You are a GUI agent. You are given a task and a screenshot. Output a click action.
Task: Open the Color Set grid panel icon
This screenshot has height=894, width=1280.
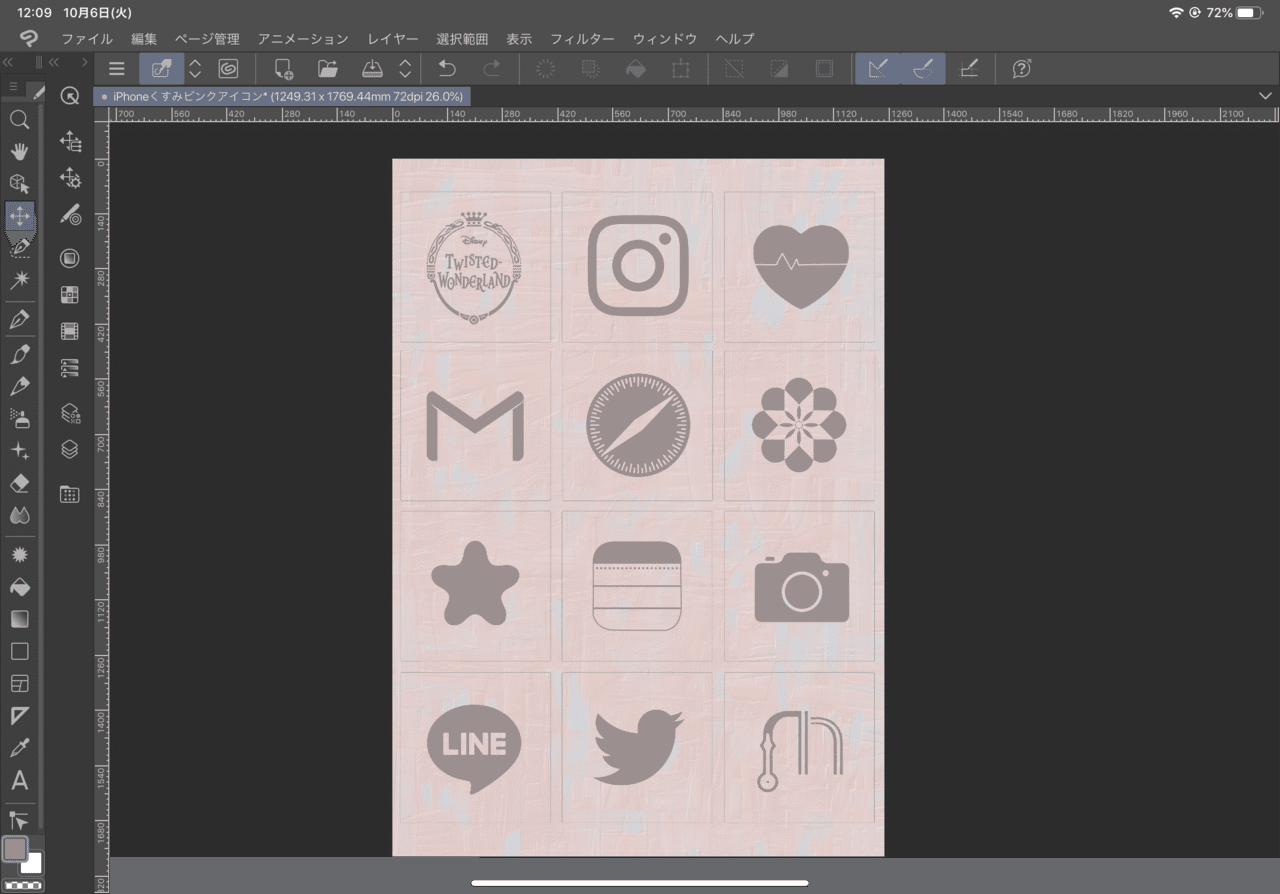click(x=70, y=294)
